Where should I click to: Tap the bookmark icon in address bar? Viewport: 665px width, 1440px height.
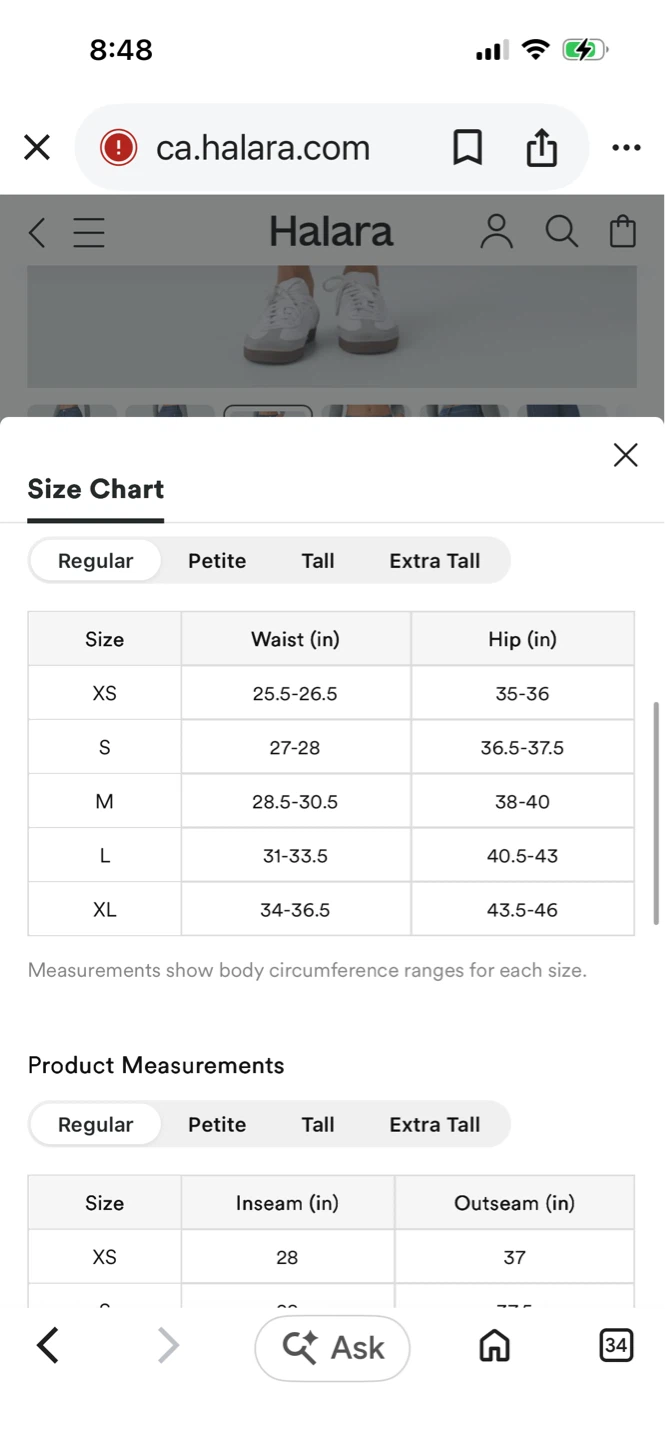467,148
